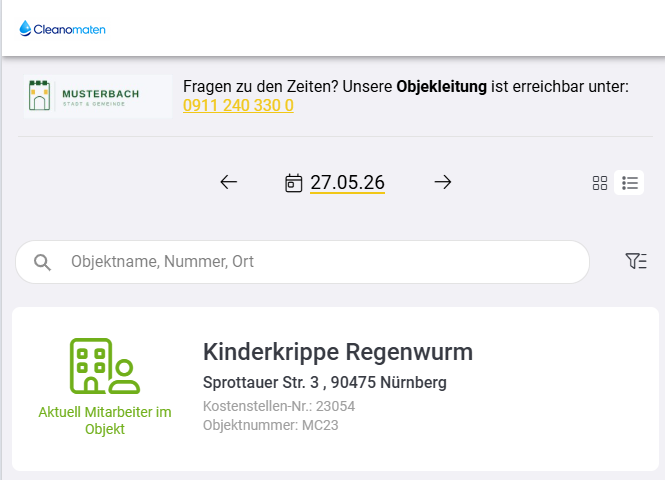Click the Musterbach city logo
The height and width of the screenshot is (480, 665).
(98, 96)
